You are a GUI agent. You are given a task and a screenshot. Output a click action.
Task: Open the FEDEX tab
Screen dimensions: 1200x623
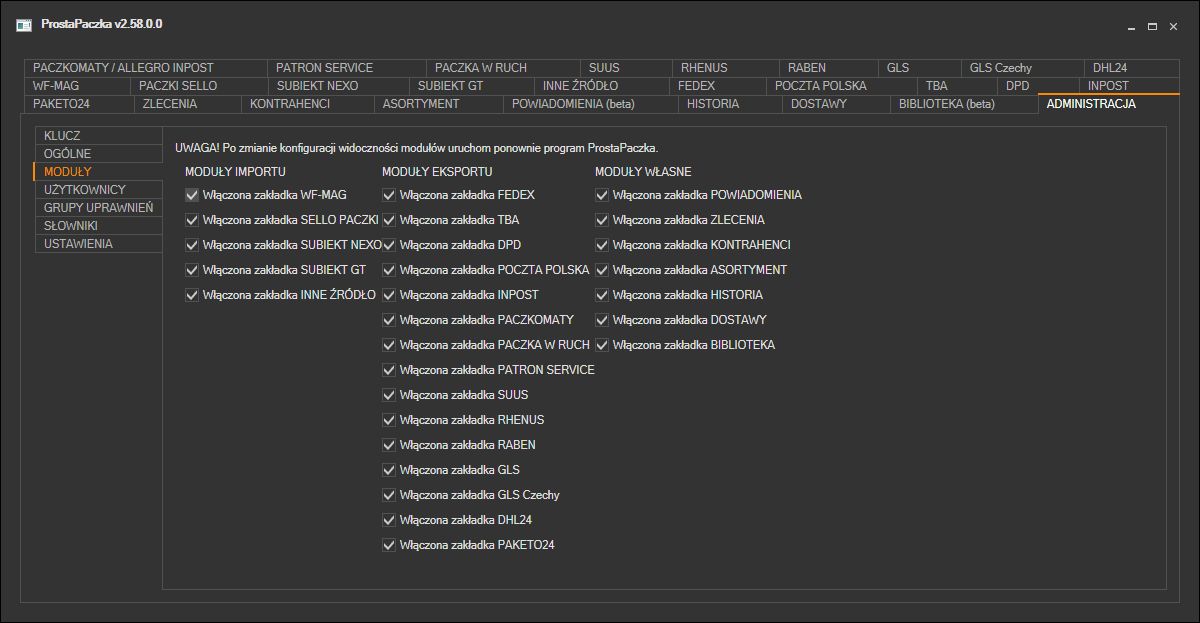[x=717, y=86]
